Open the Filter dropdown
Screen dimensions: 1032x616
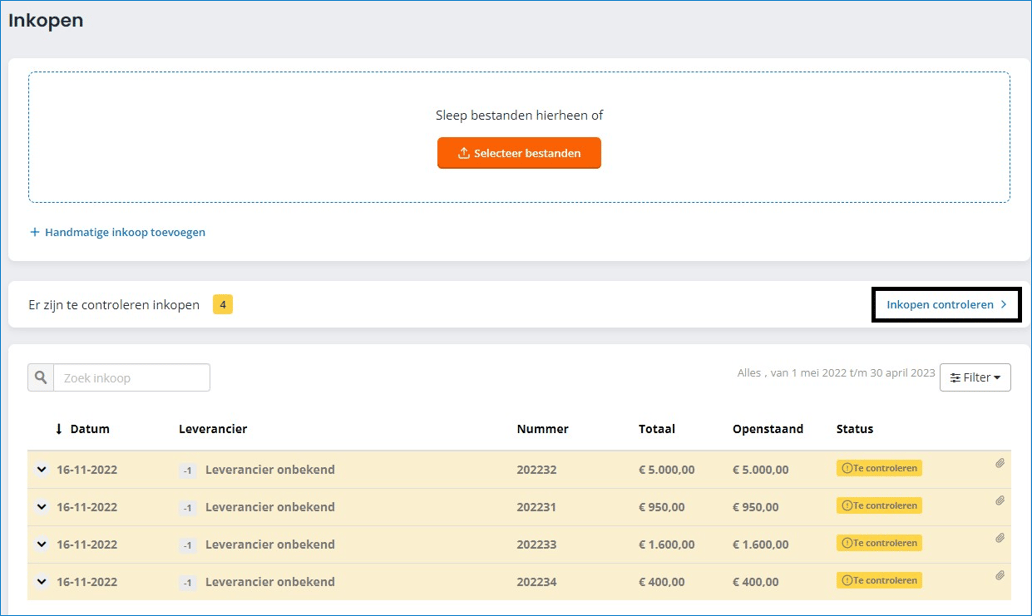tap(975, 377)
